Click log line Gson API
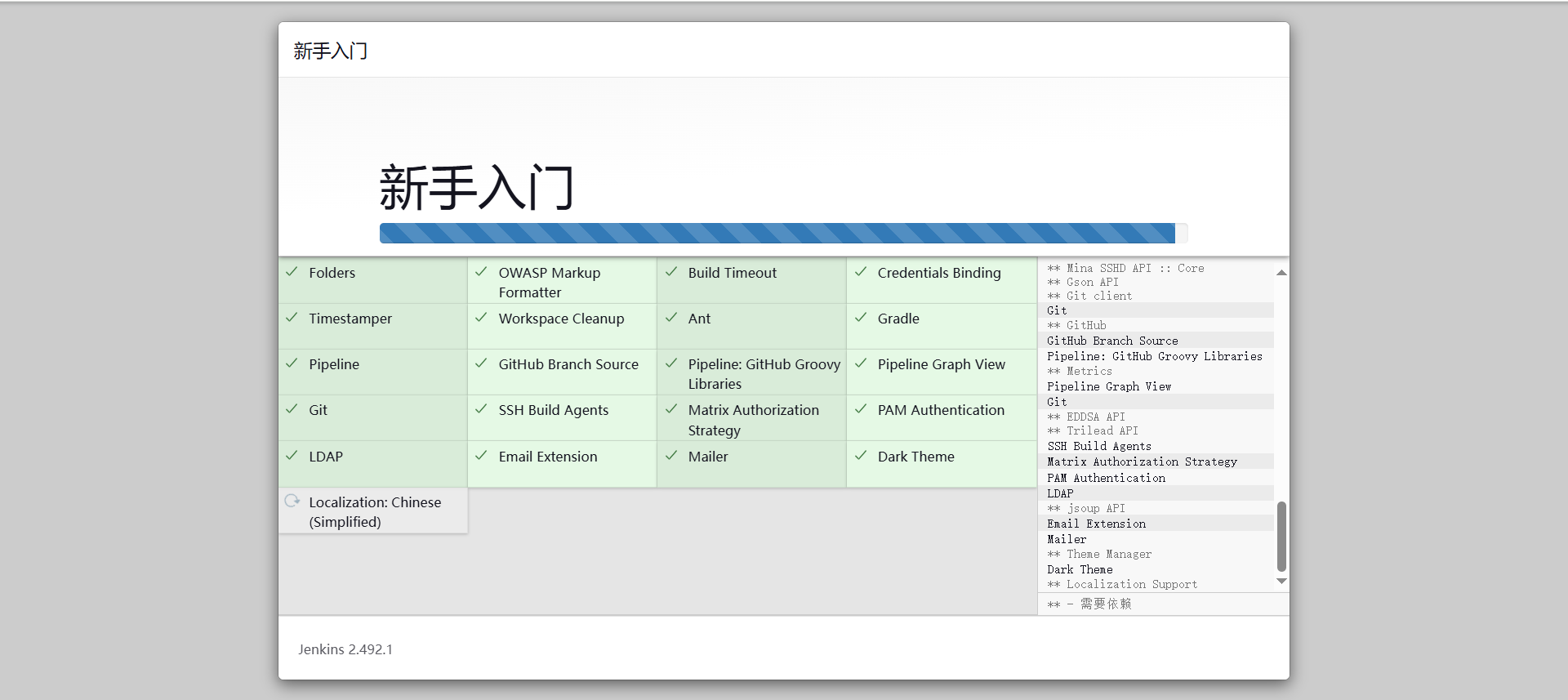Image resolution: width=1568 pixels, height=700 pixels. coord(1083,282)
